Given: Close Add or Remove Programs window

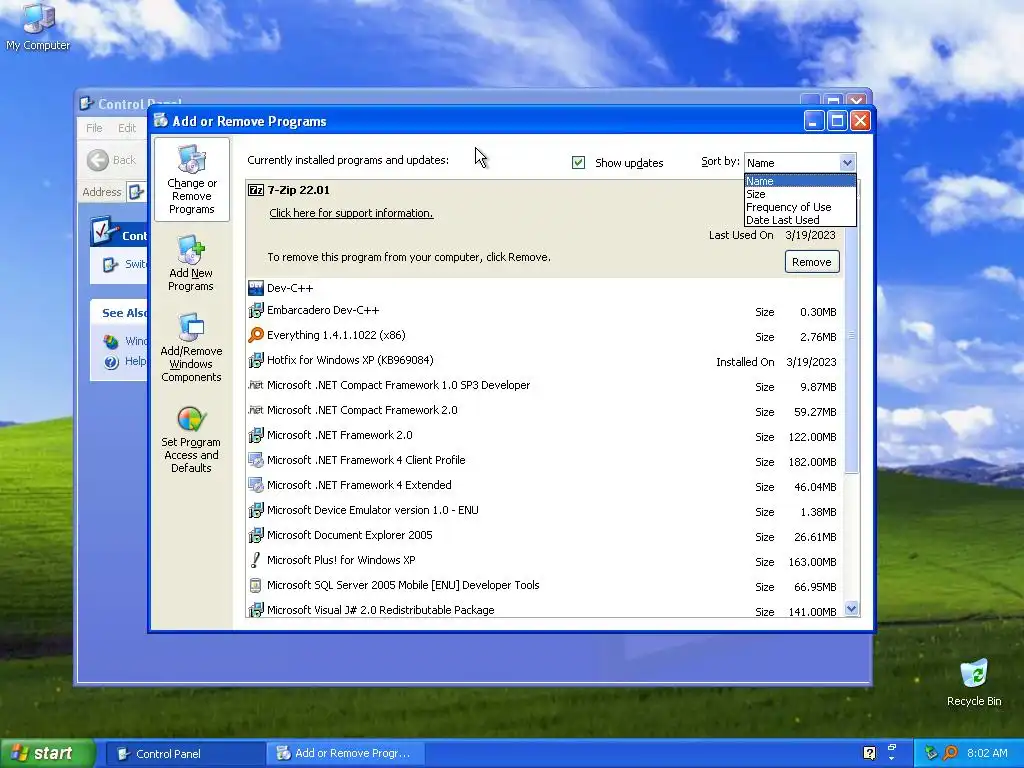Looking at the screenshot, I should pos(861,121).
